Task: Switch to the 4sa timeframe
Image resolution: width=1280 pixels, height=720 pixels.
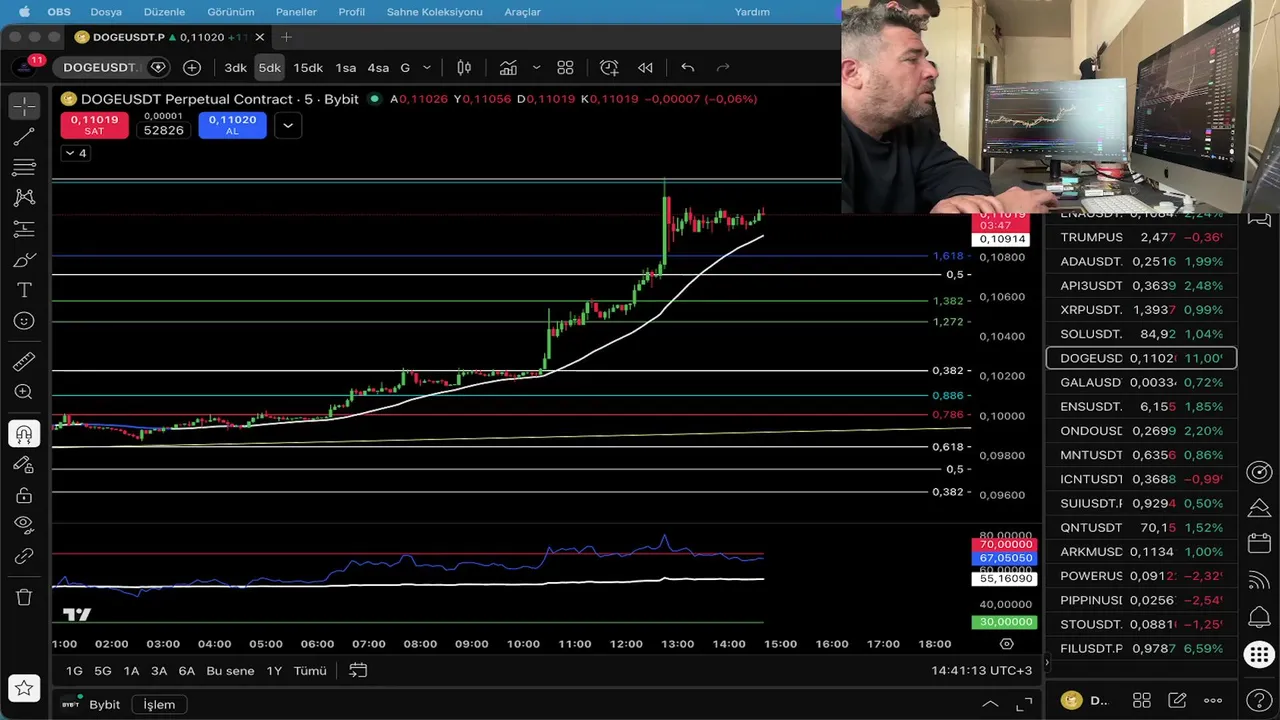Action: click(x=378, y=68)
